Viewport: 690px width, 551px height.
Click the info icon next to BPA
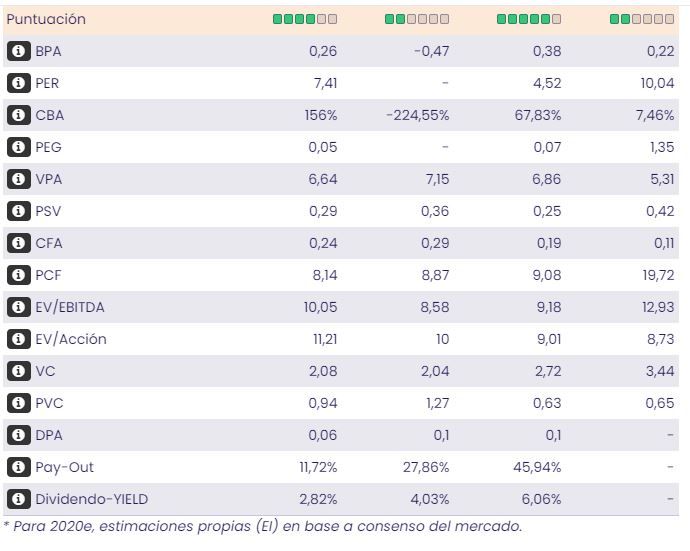pos(18,51)
